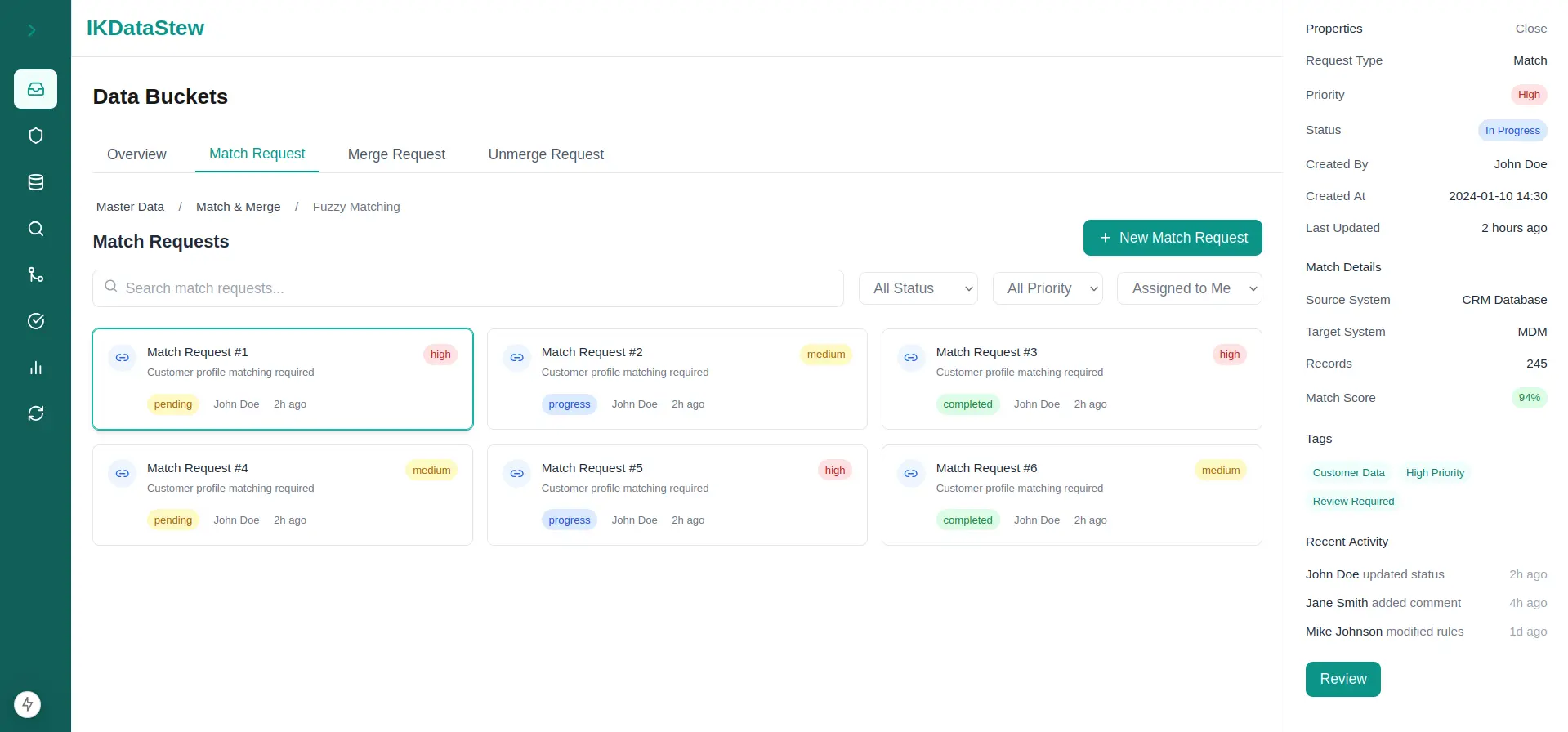Image resolution: width=1568 pixels, height=732 pixels.
Task: Click 'John Doe updated status' activity
Action: (x=1374, y=574)
